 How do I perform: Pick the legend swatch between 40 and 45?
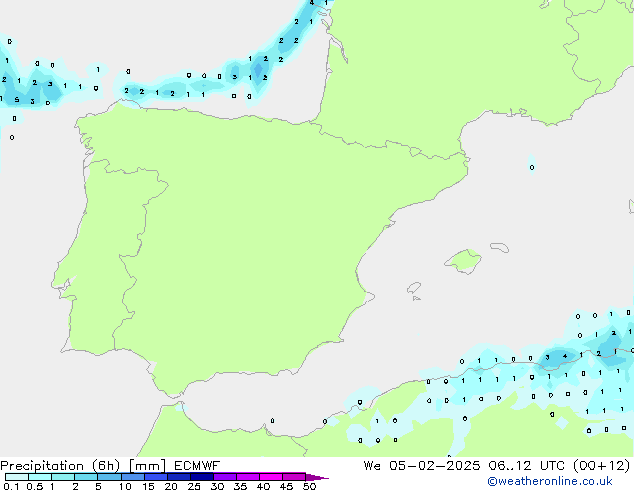coord(271,477)
